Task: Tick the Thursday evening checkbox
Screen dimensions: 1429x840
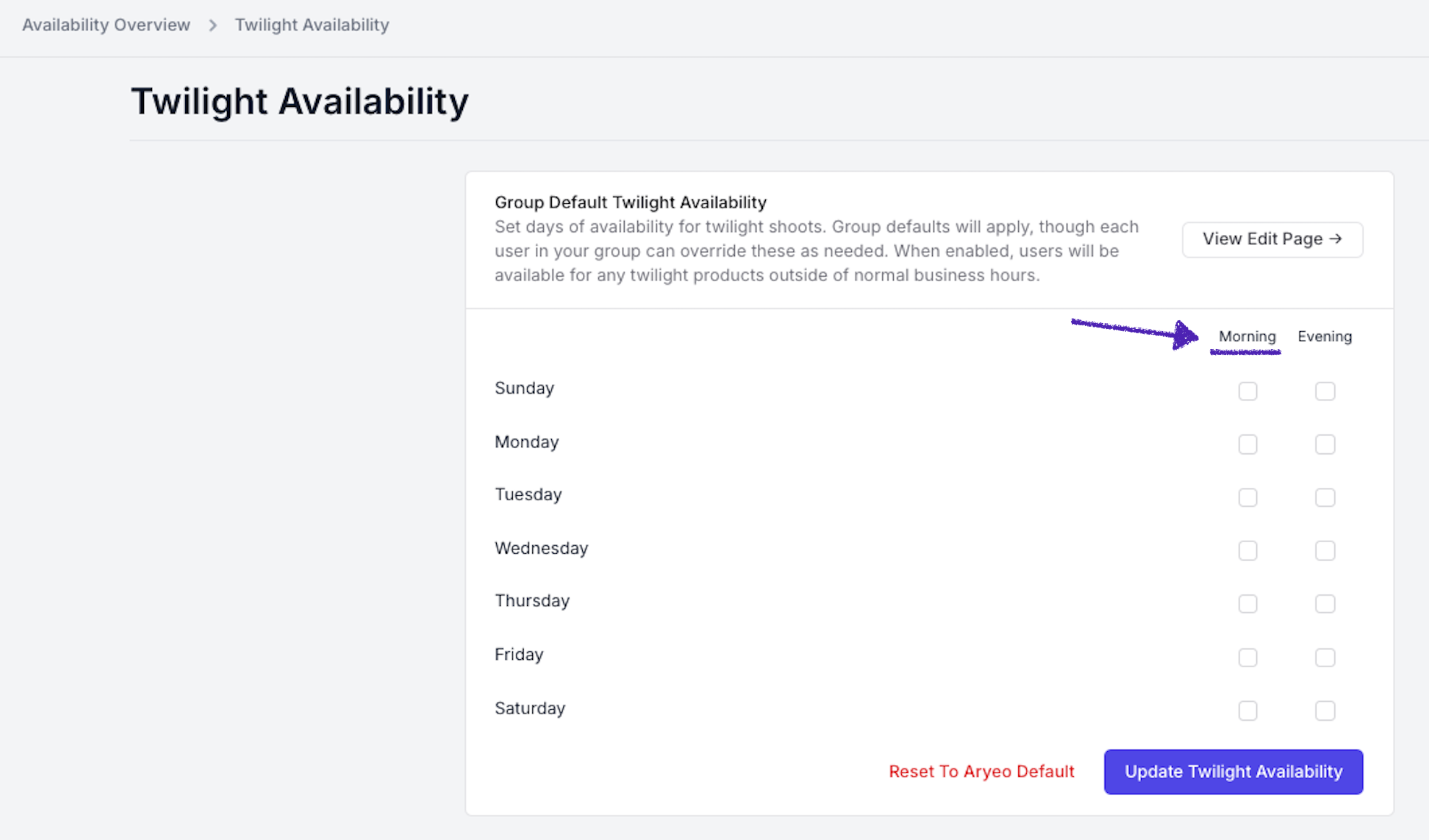Action: tap(1325, 604)
